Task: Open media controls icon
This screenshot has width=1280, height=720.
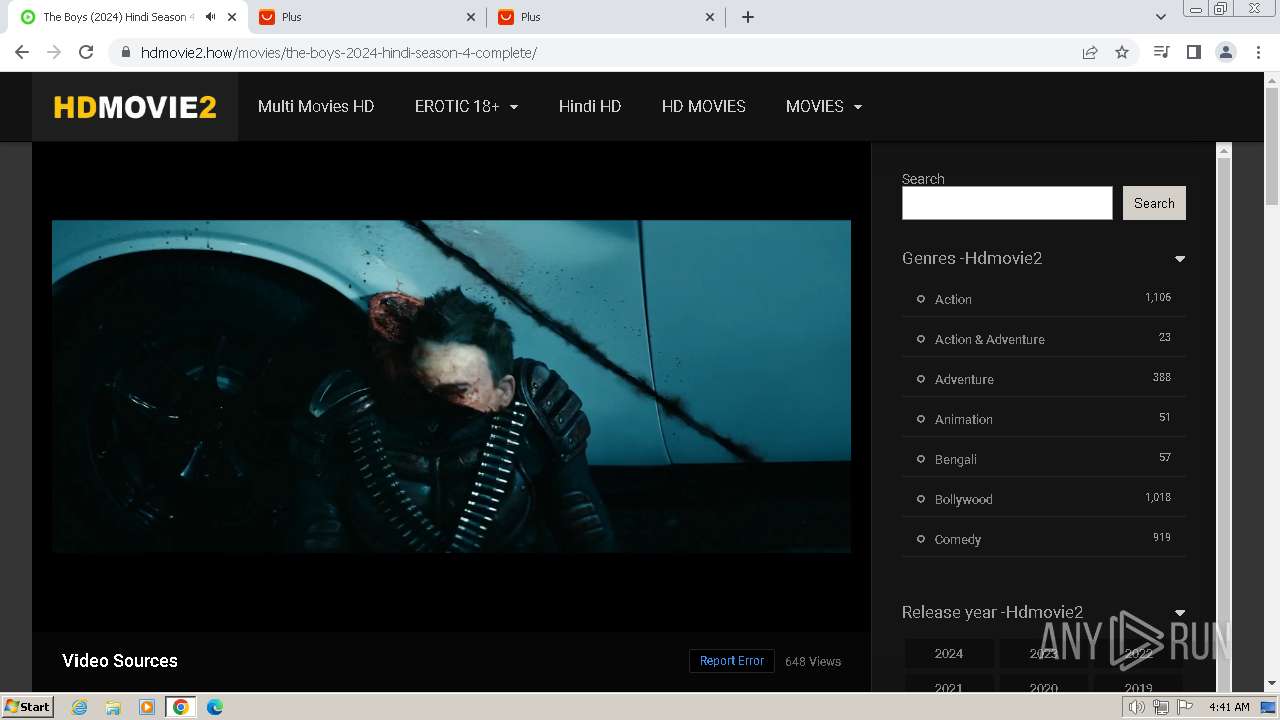Action: tap(1161, 52)
